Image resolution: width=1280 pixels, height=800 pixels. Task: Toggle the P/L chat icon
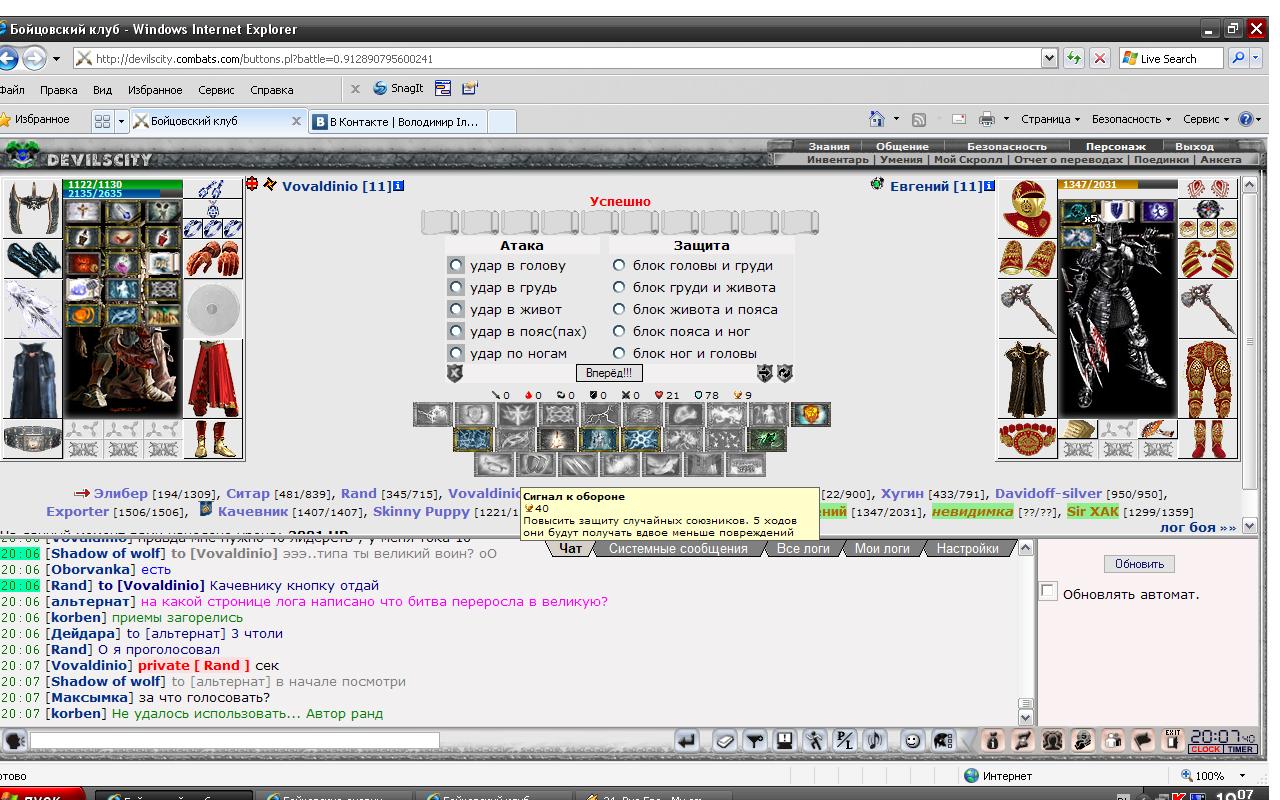click(845, 741)
